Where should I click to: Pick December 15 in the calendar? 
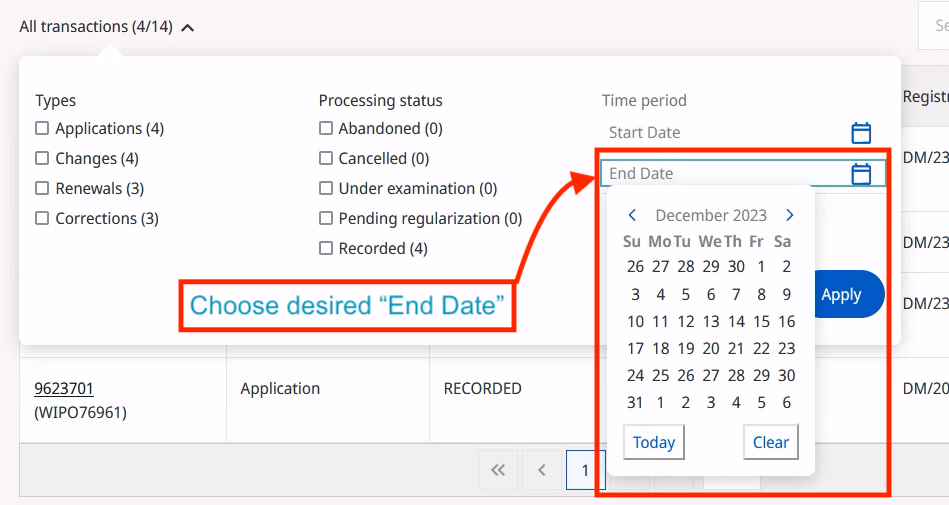[761, 321]
